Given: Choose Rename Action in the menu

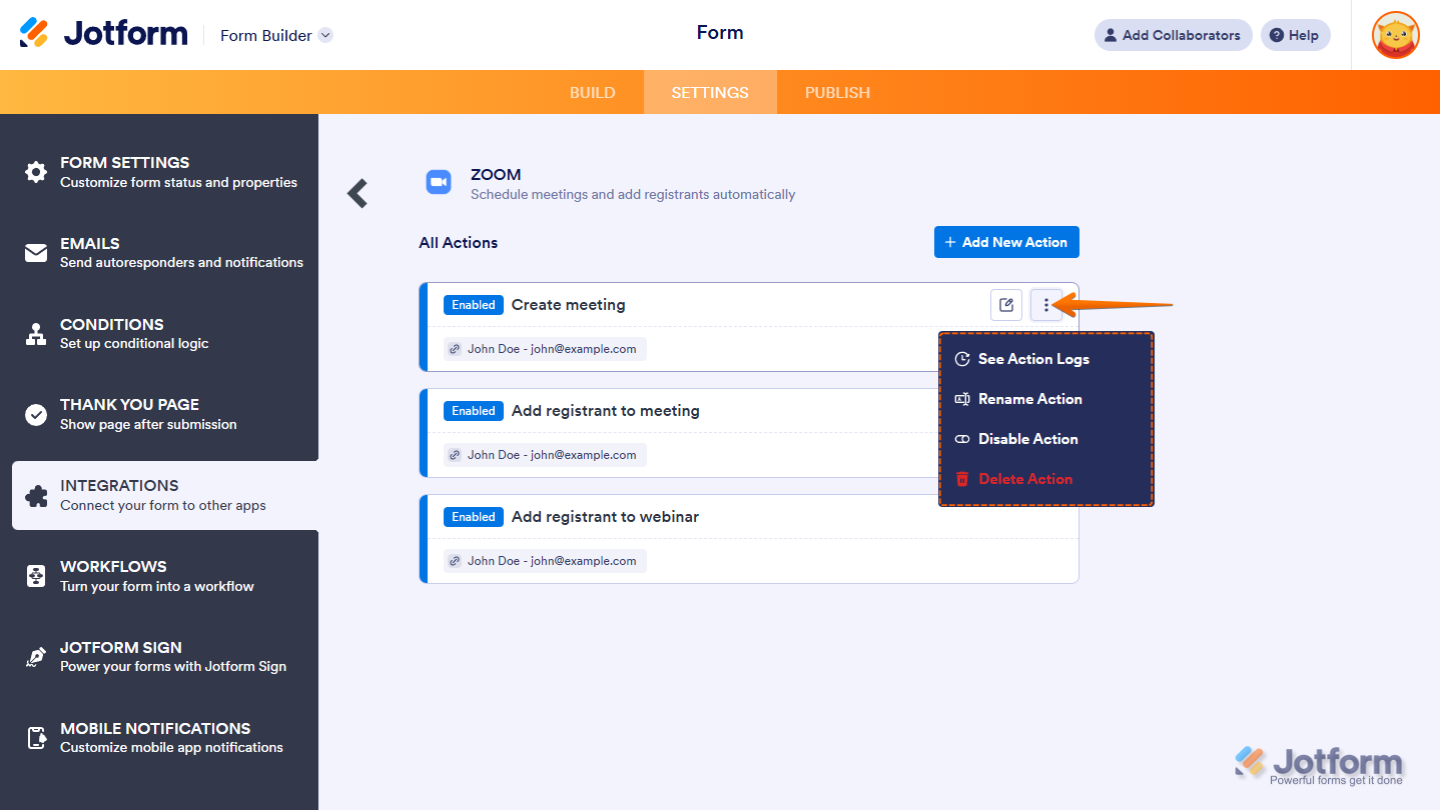Looking at the screenshot, I should point(1046,399).
